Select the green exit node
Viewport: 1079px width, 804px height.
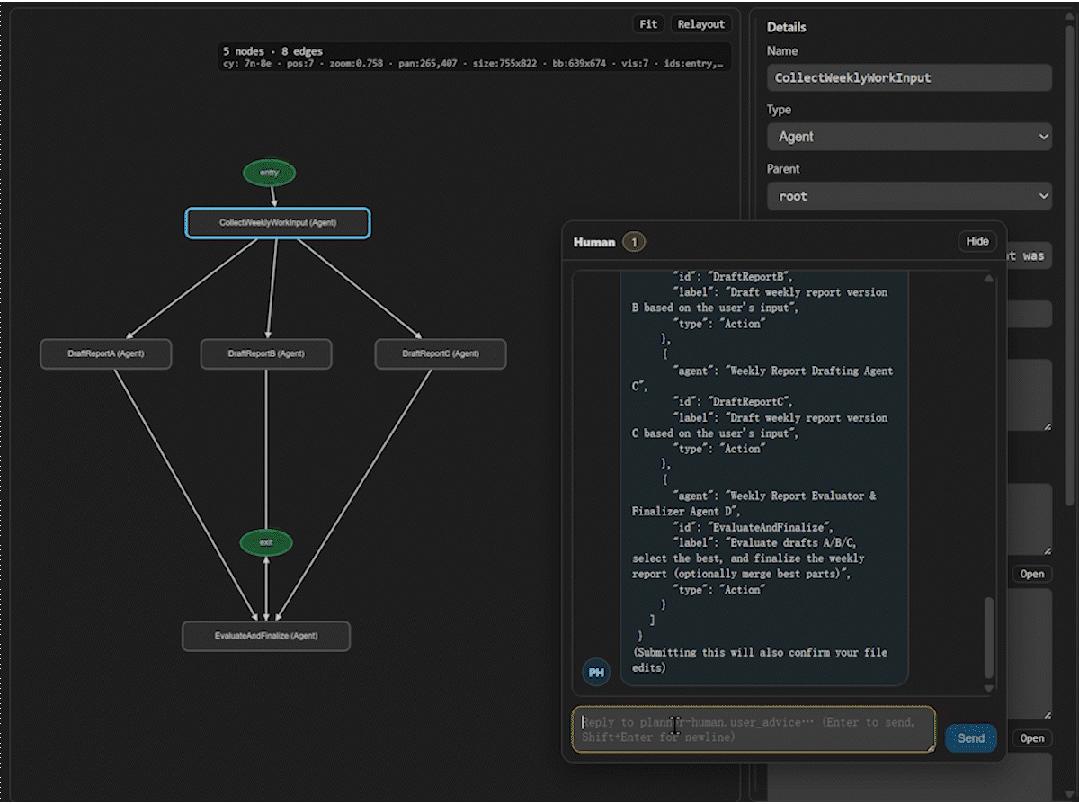pos(266,542)
